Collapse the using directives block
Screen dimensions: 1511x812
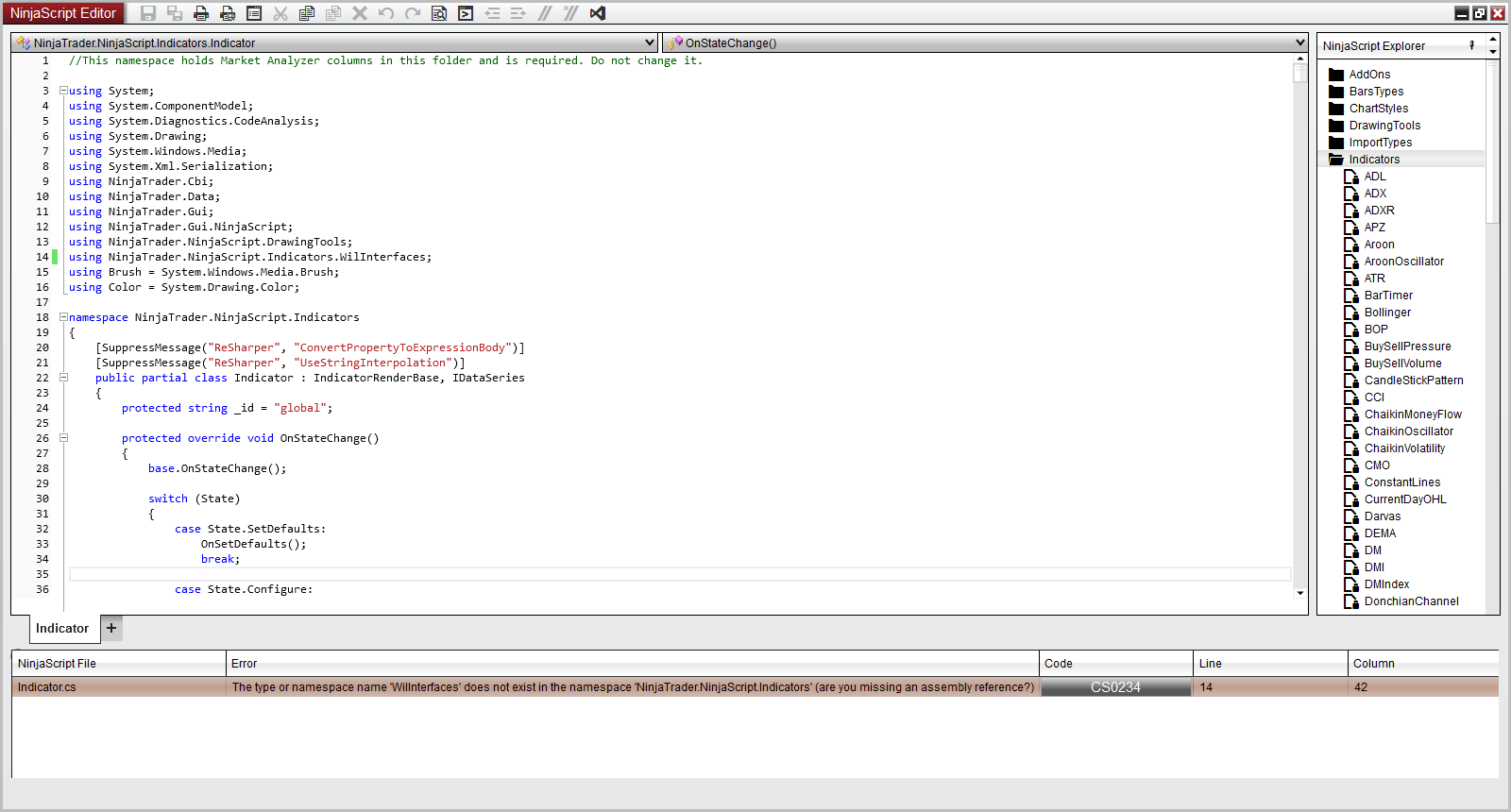[63, 91]
